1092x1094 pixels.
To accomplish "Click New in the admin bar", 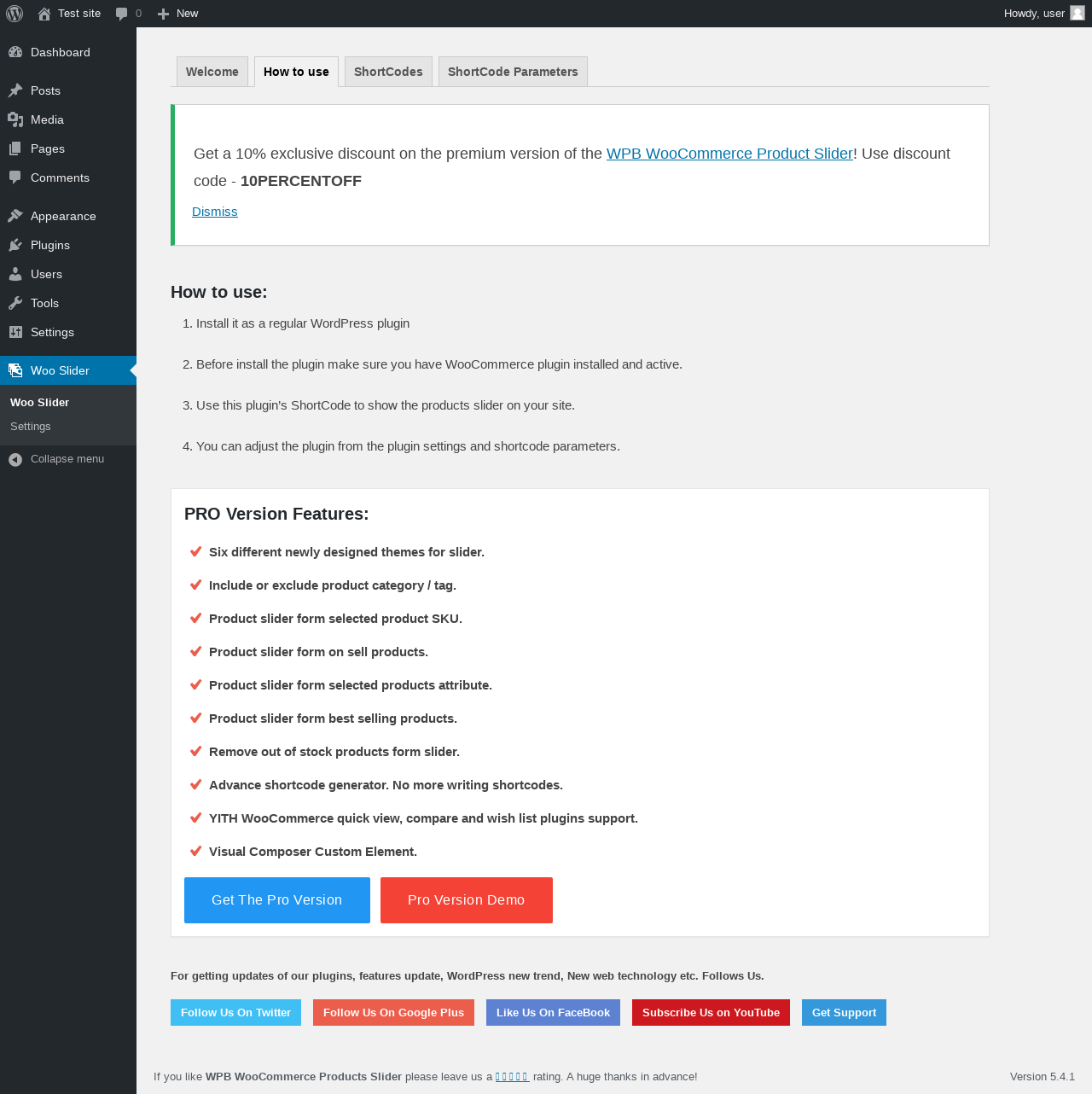I will tap(178, 14).
